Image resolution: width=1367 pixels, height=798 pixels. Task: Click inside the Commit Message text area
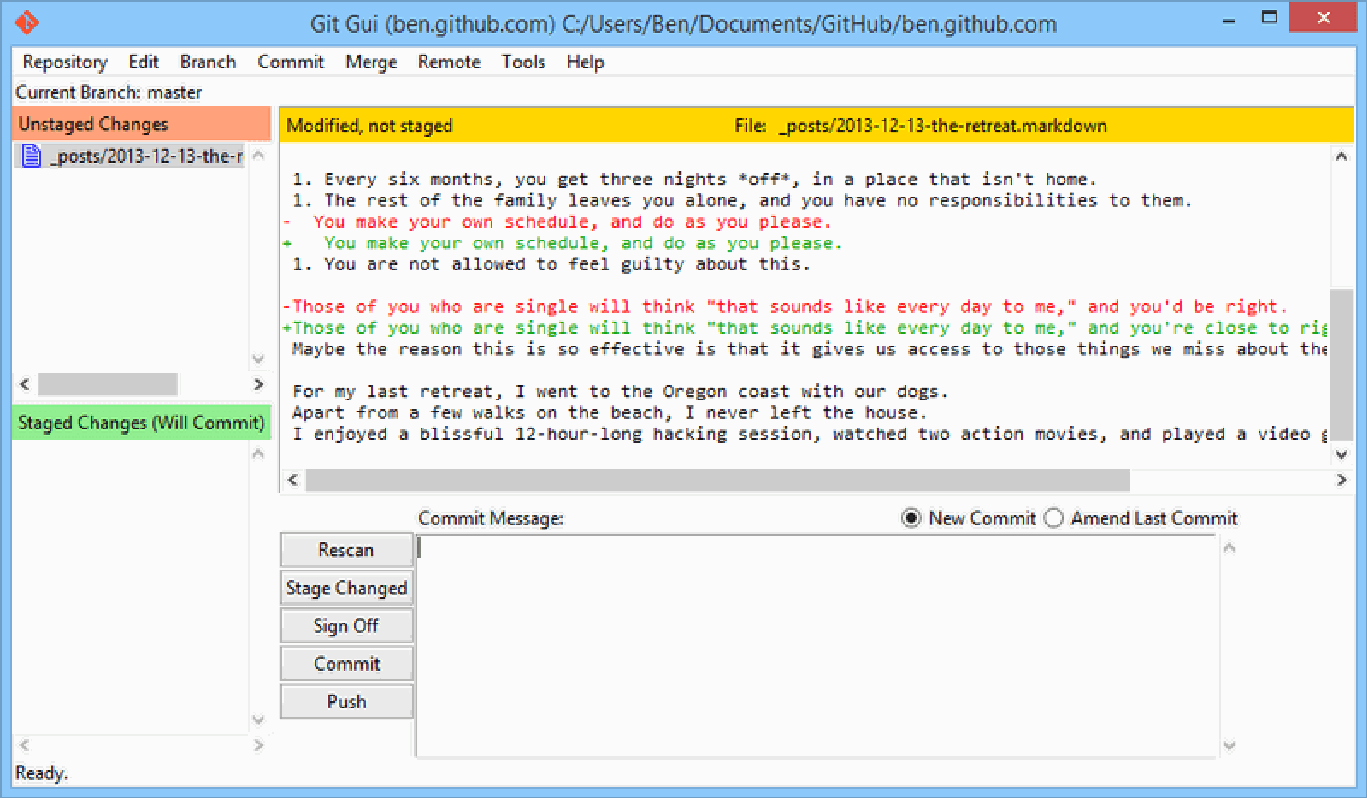tap(817, 645)
